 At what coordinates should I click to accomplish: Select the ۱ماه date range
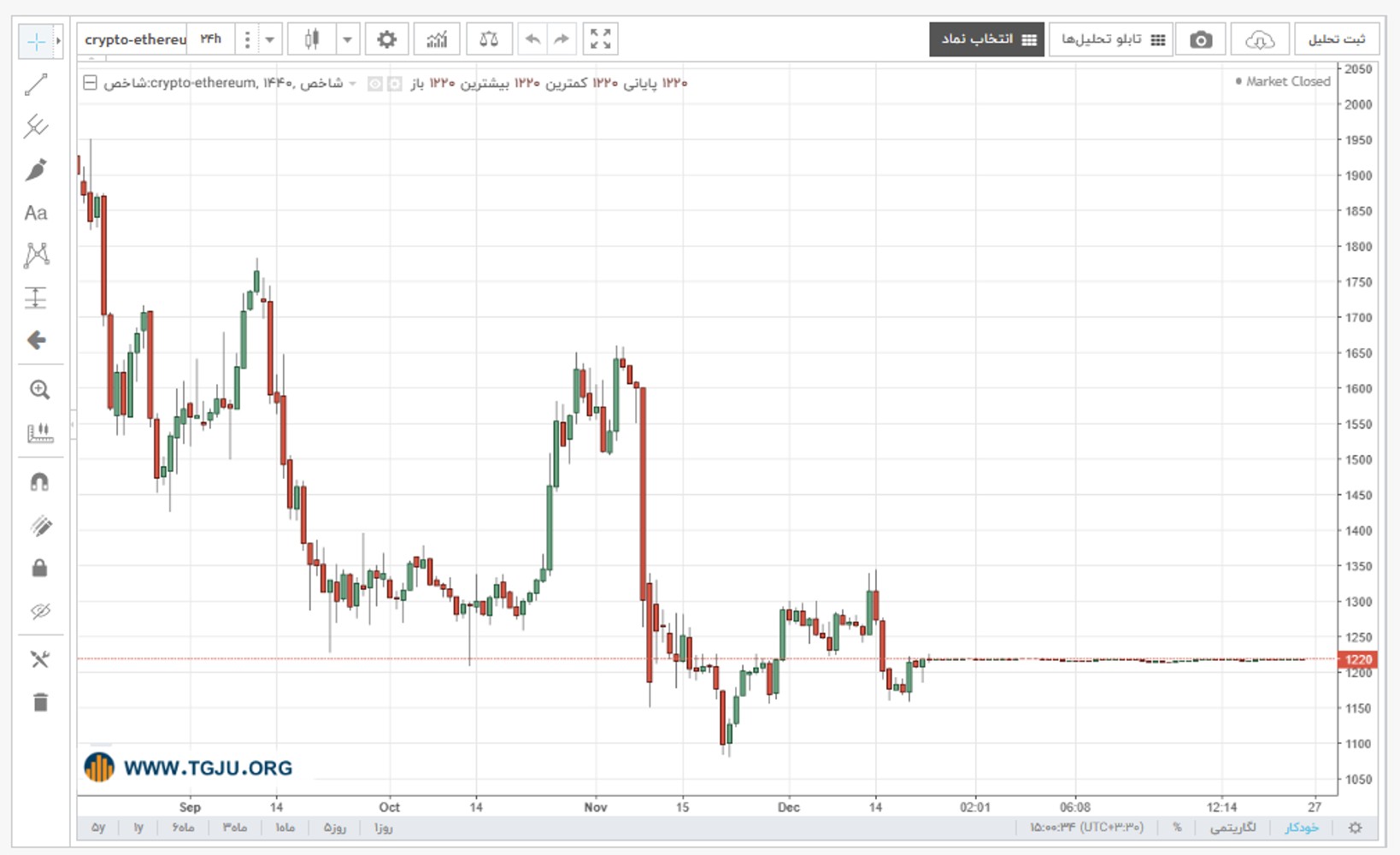[x=285, y=828]
